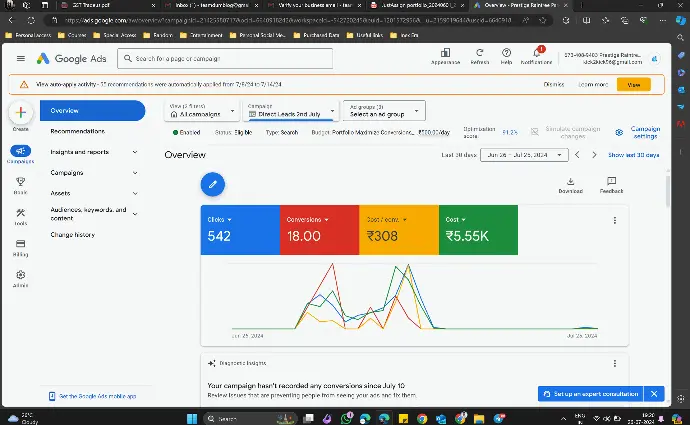This screenshot has height=425, width=690.
Task: Switch to the first PDF browser tab
Action: pos(108,5)
